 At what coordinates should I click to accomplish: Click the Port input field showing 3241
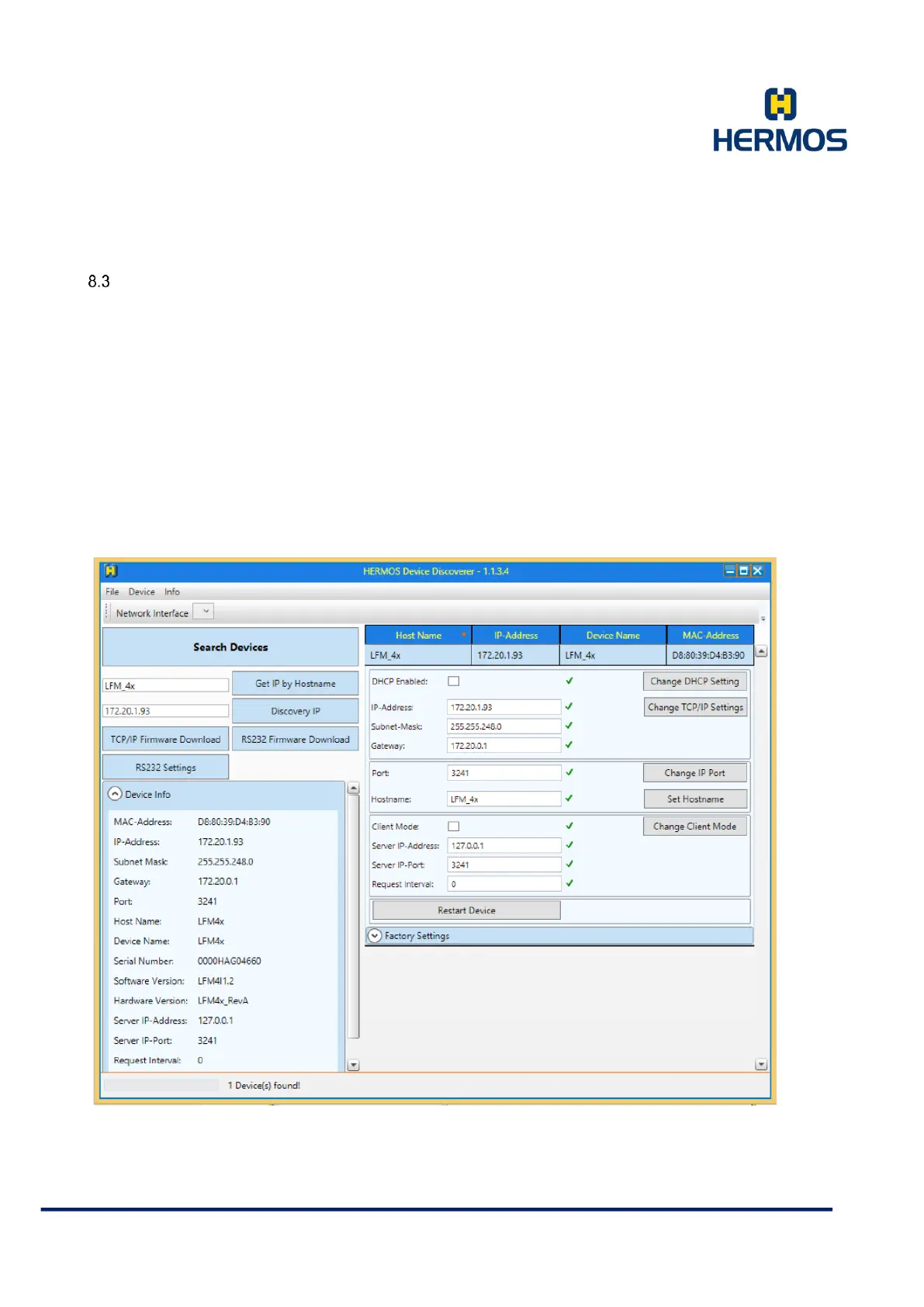504,772
